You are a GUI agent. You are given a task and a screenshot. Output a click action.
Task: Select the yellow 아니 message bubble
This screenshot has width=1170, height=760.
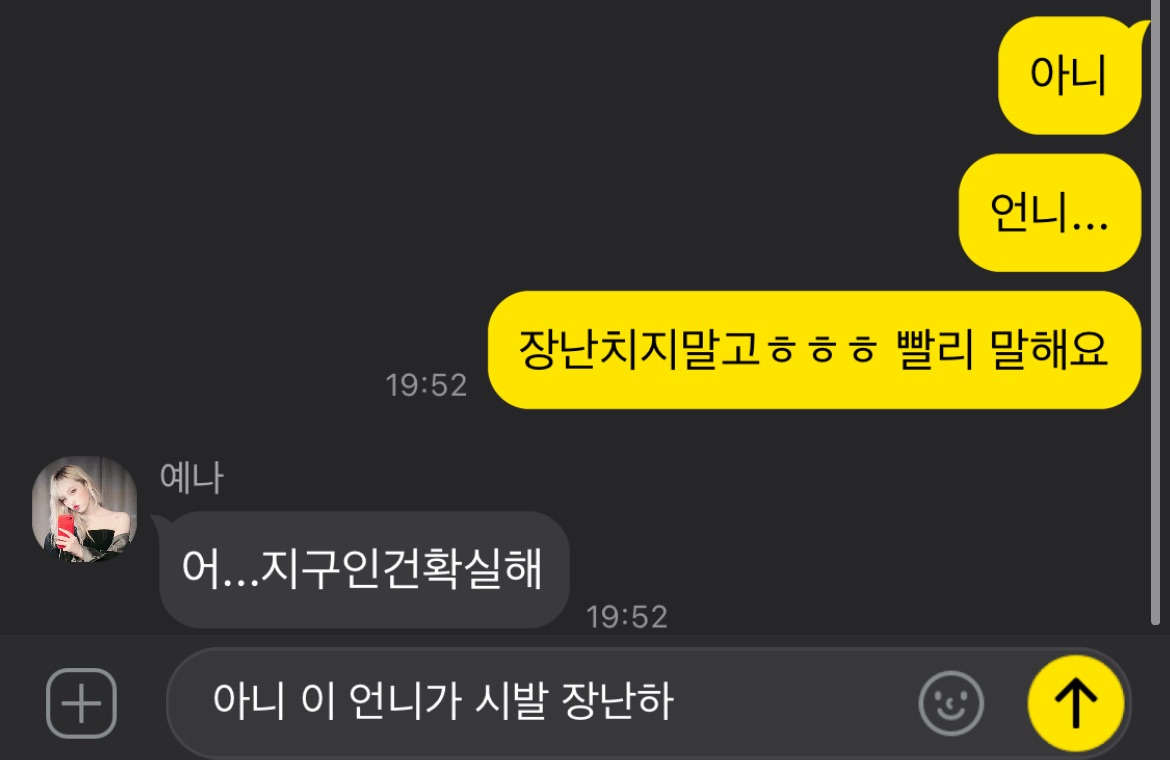pyautogui.click(x=1070, y=75)
